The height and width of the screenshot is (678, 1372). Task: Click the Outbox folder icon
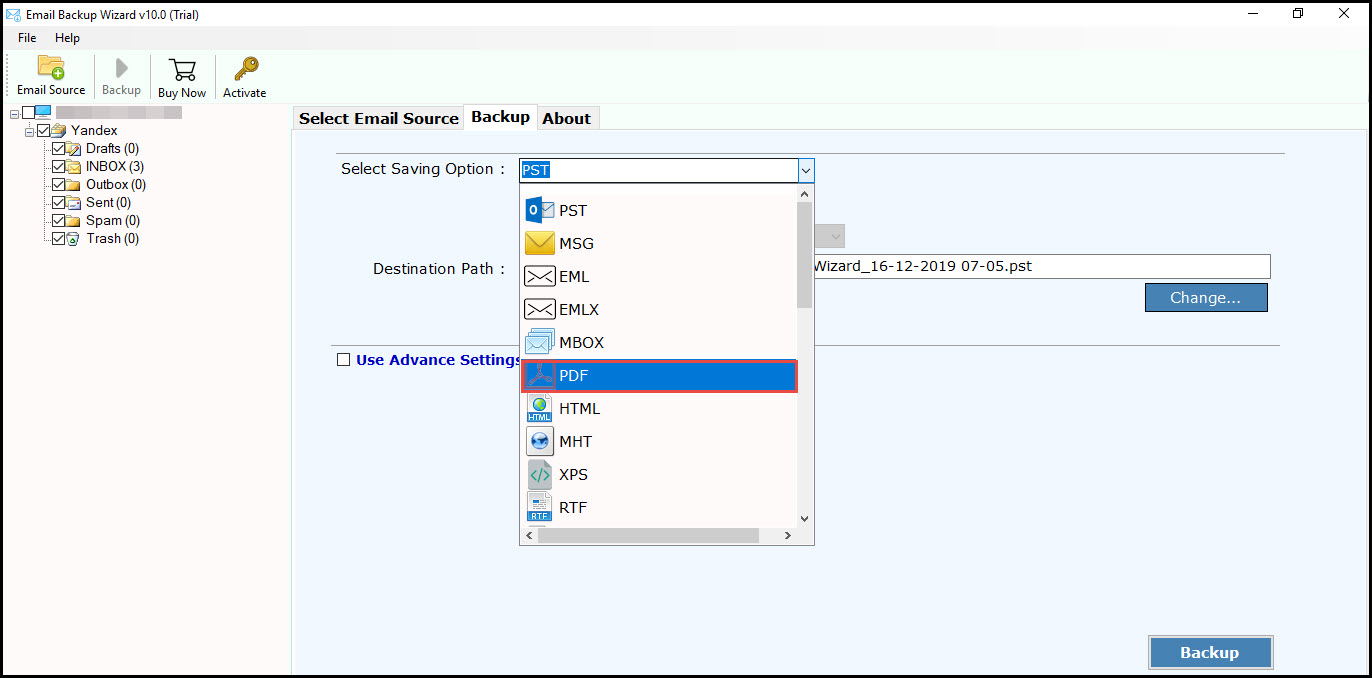pyautogui.click(x=74, y=184)
